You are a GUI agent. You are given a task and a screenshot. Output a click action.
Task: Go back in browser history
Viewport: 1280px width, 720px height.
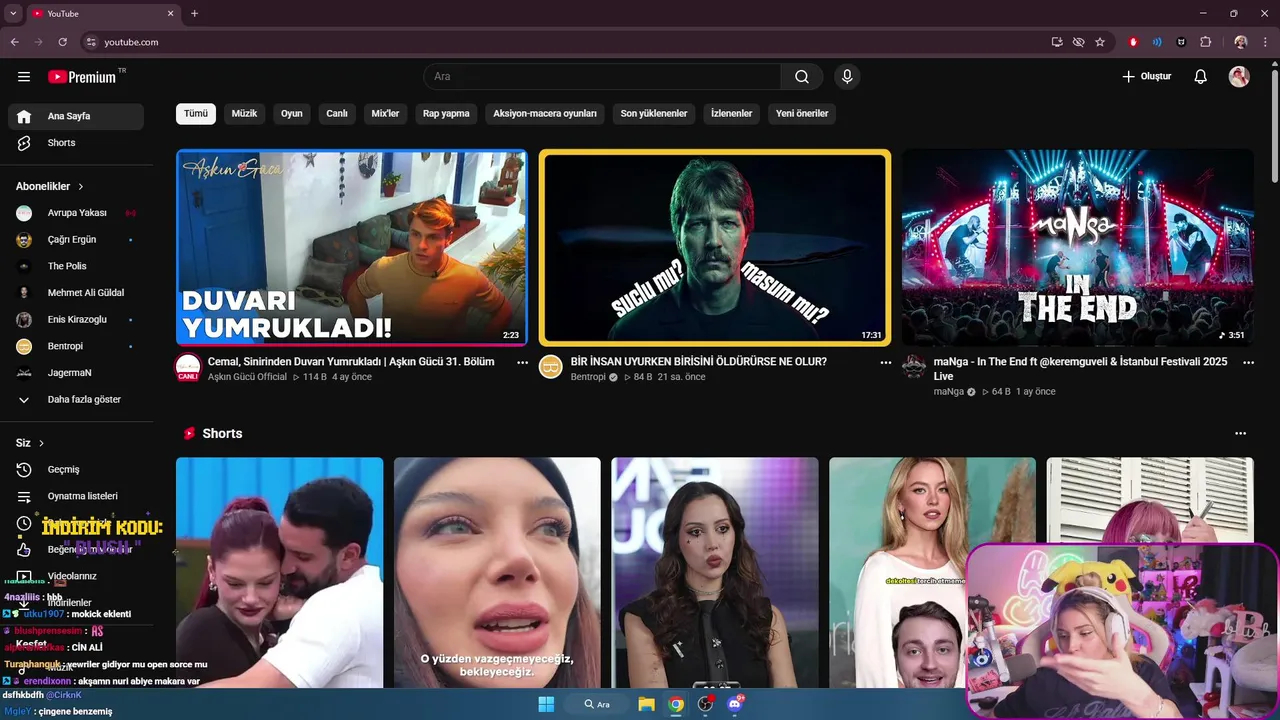click(x=14, y=42)
